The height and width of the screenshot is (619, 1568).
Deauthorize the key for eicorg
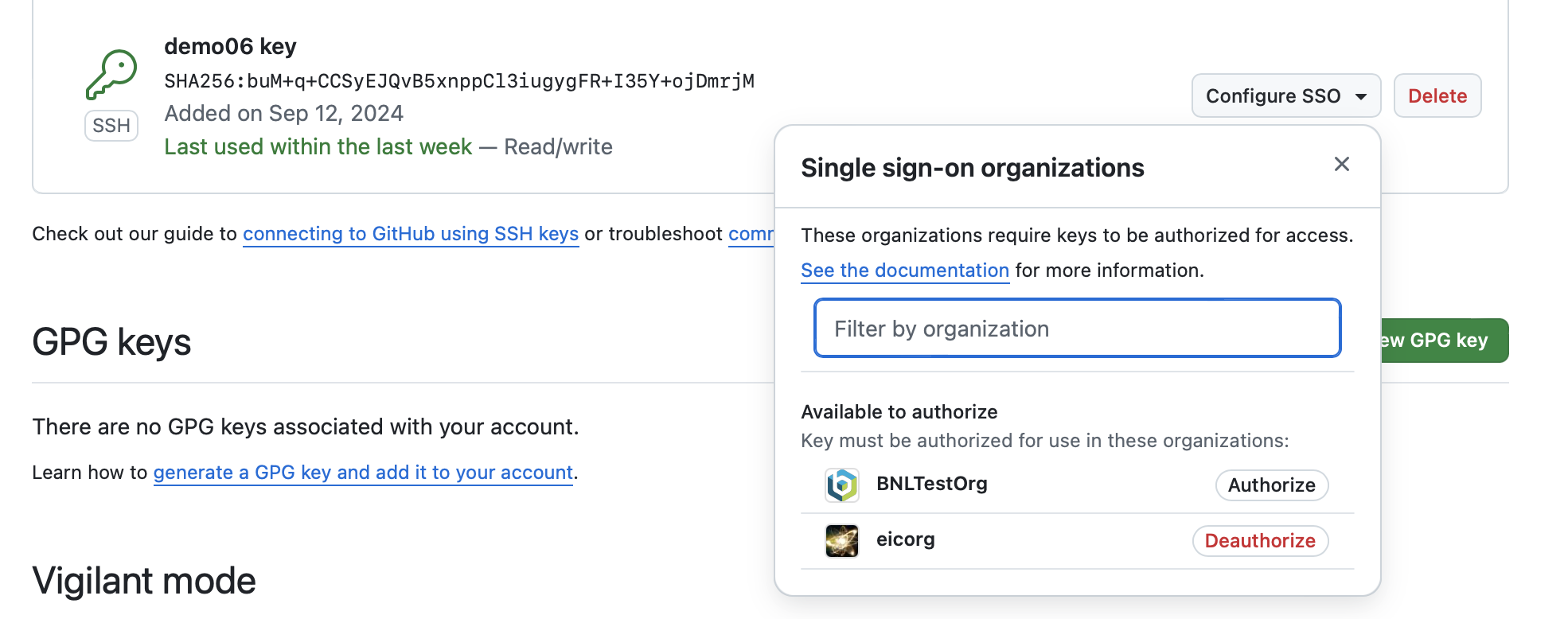[x=1260, y=540]
